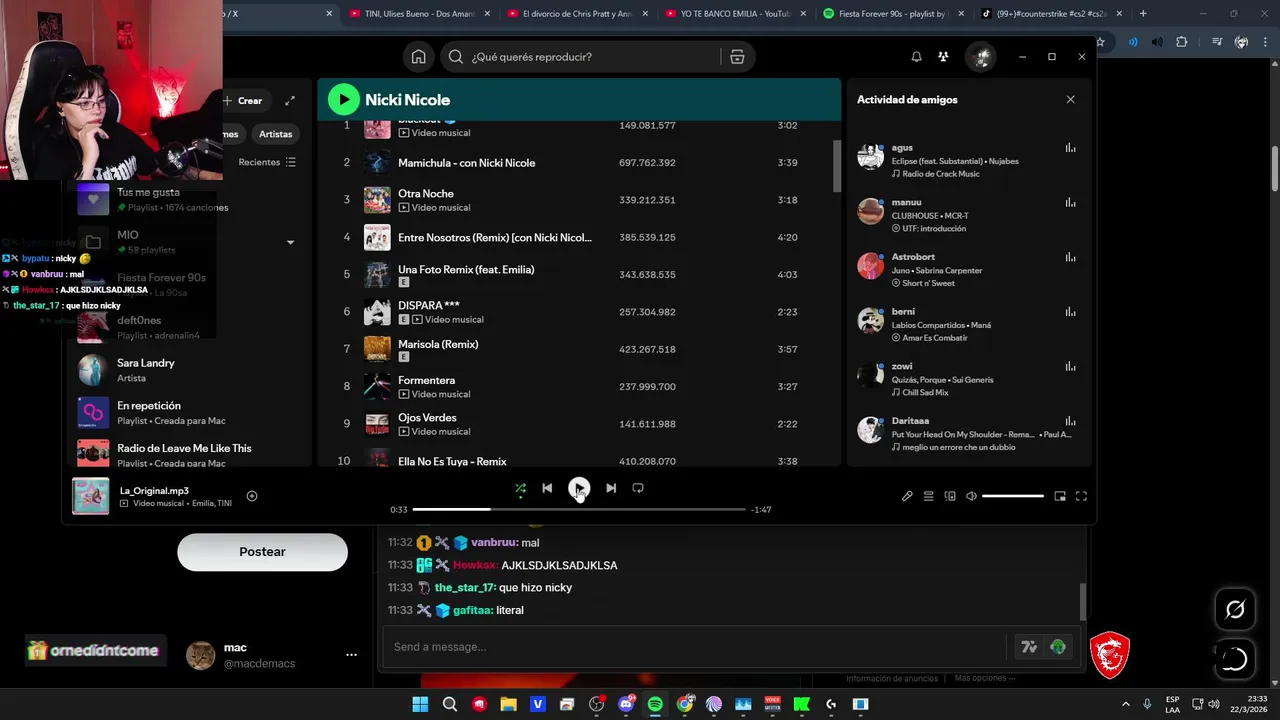Close the Actividad de amigos panel

[x=1070, y=100]
